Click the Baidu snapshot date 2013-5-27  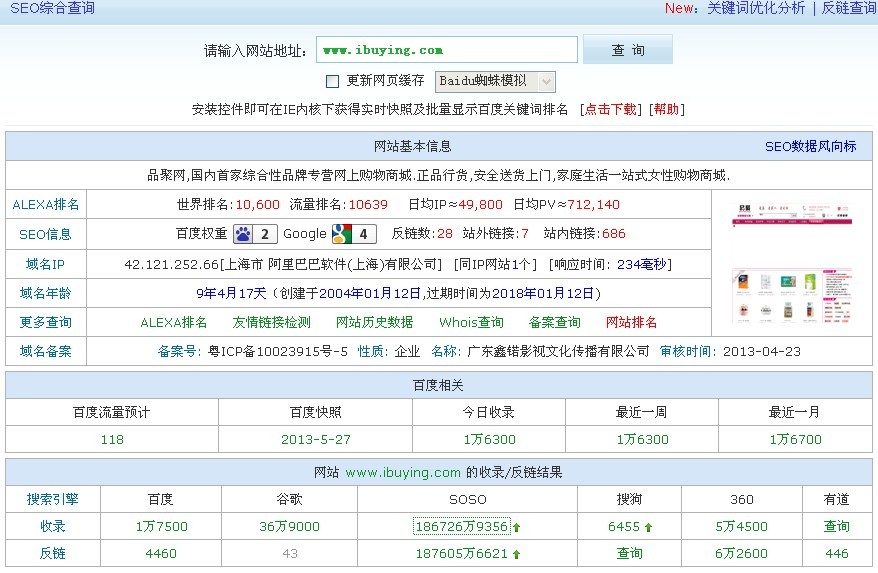coord(316,440)
